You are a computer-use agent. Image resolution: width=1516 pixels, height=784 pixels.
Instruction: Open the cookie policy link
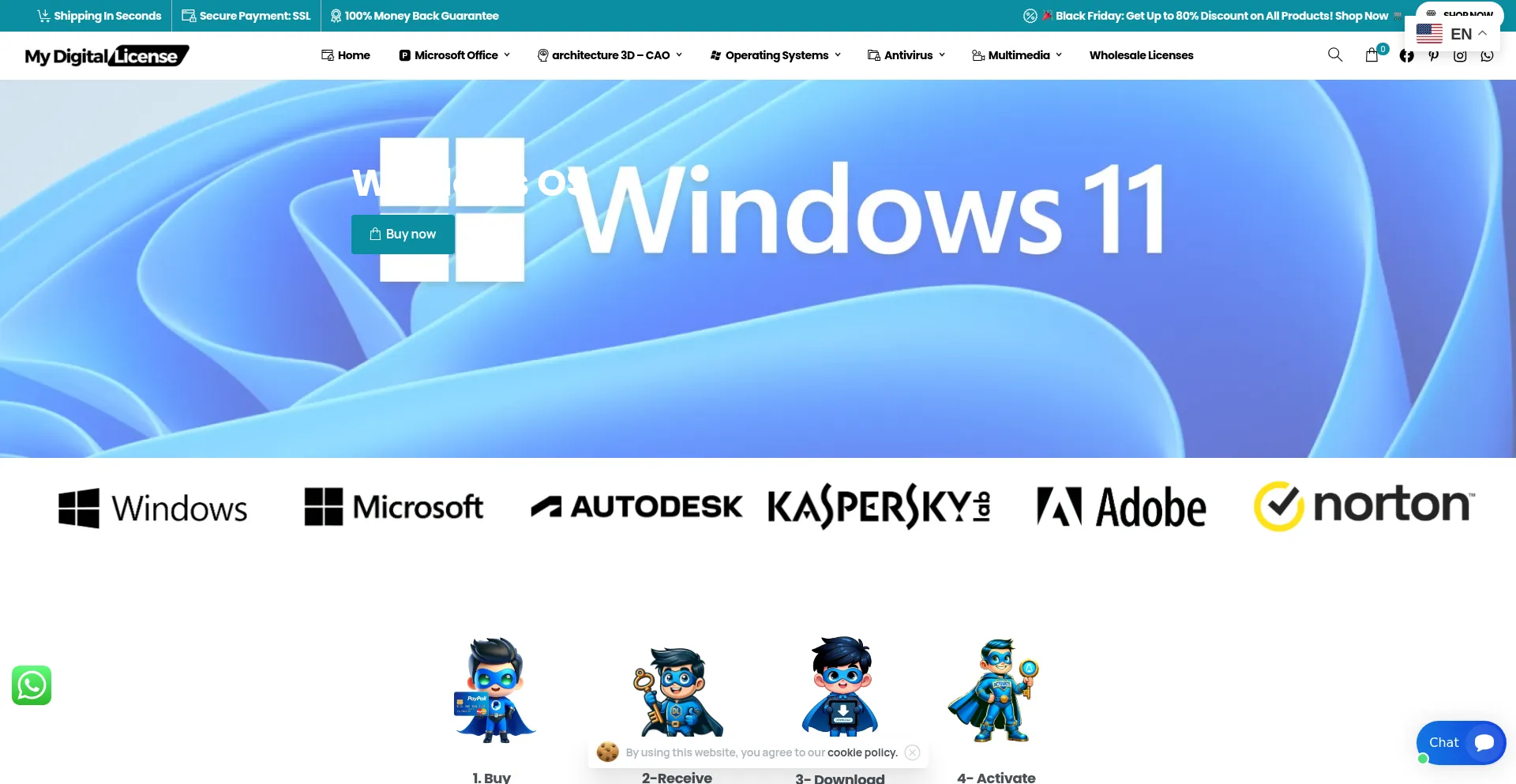tap(862, 752)
